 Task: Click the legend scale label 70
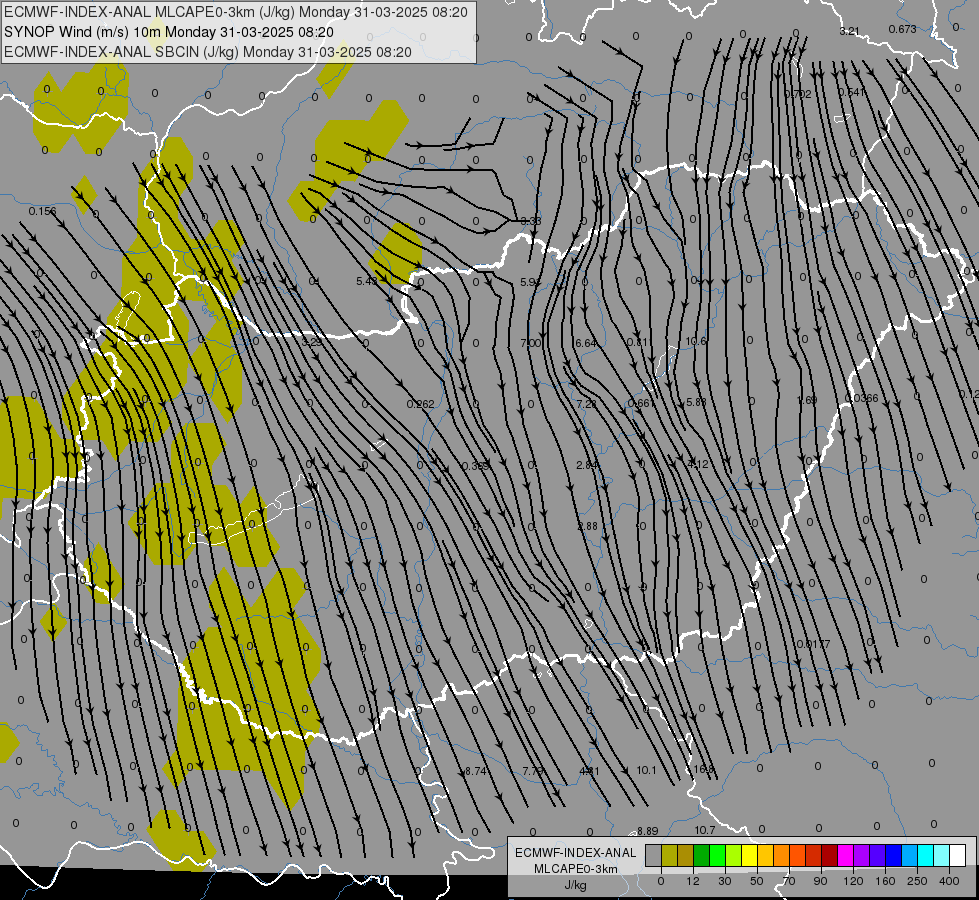(x=789, y=881)
